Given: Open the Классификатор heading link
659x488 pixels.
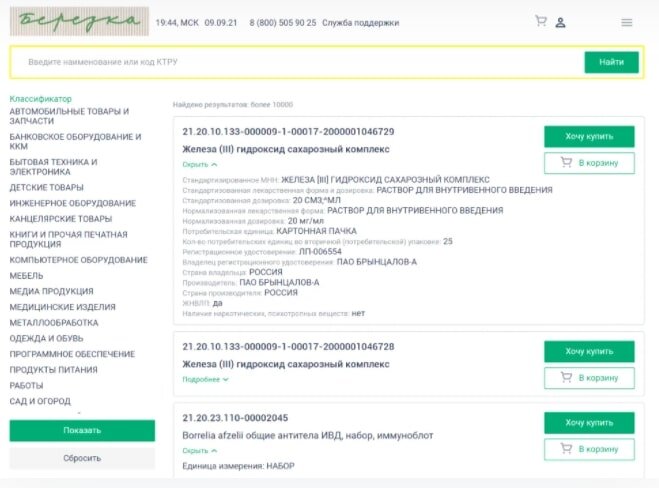Looking at the screenshot, I should (40, 99).
